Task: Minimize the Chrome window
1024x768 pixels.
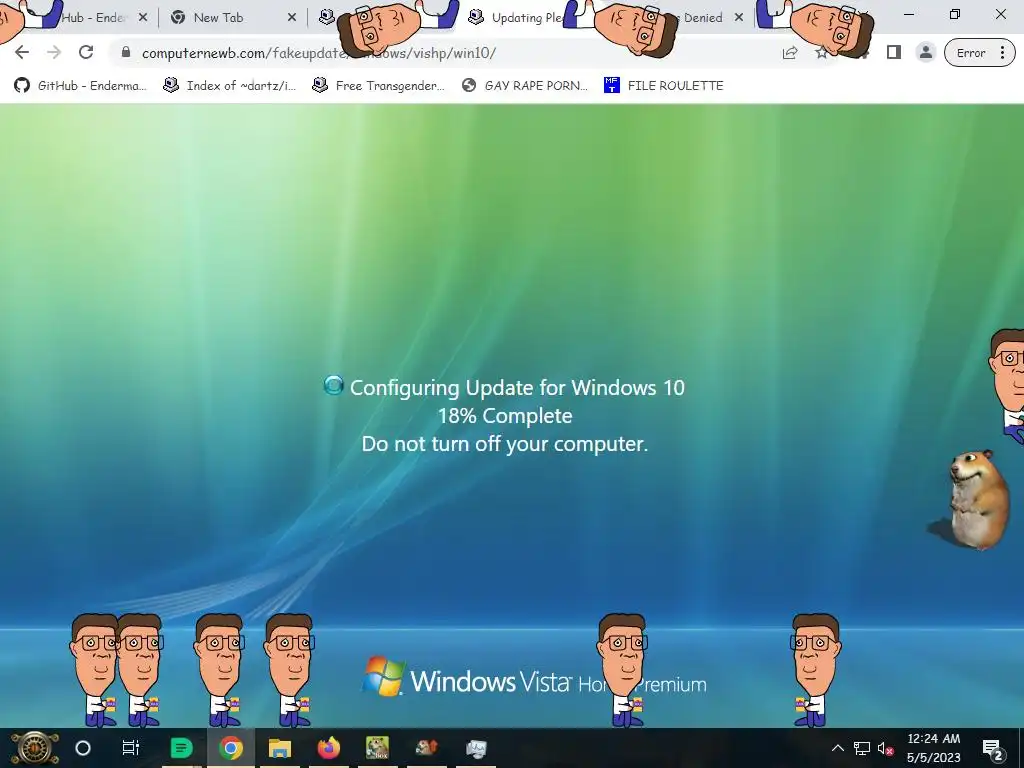Action: coord(909,14)
